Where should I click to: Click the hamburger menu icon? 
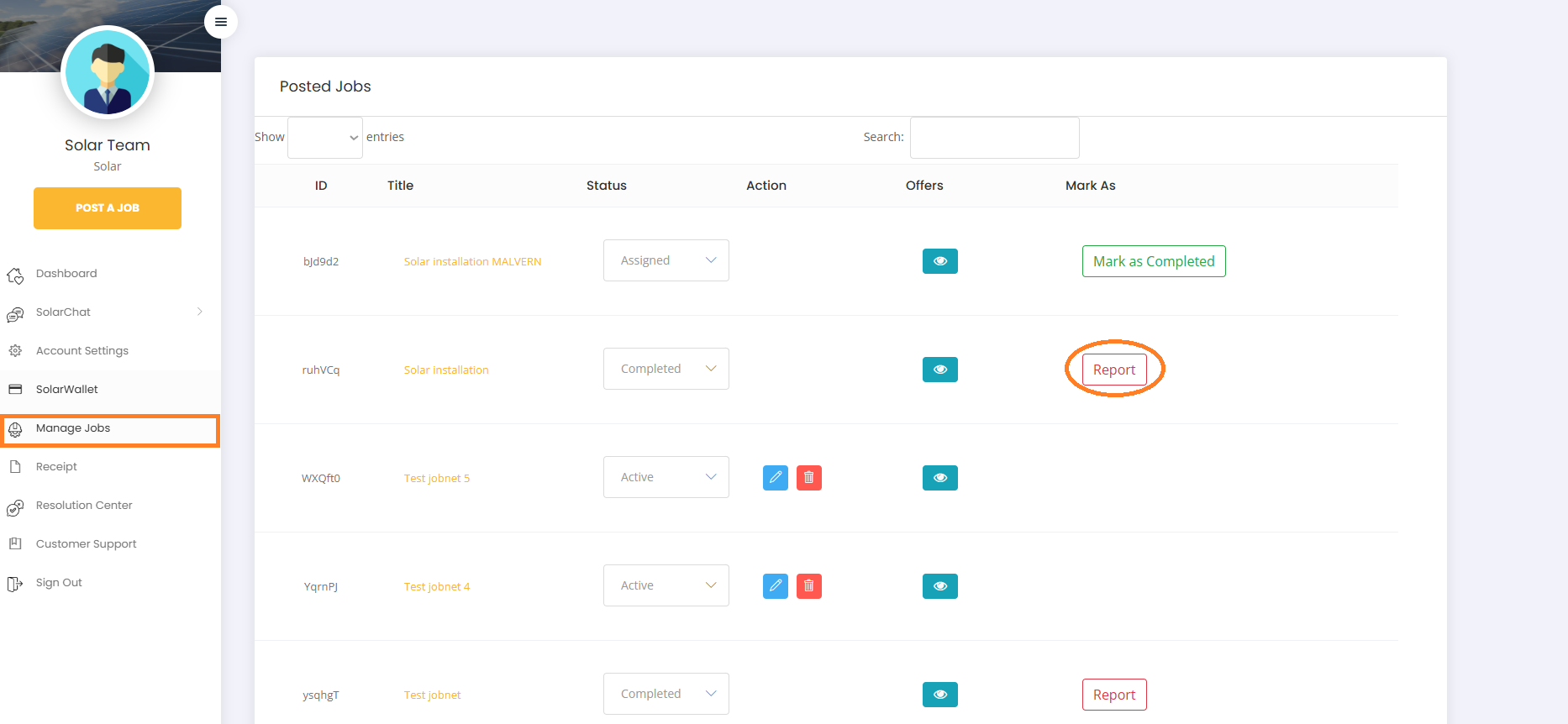pos(221,22)
